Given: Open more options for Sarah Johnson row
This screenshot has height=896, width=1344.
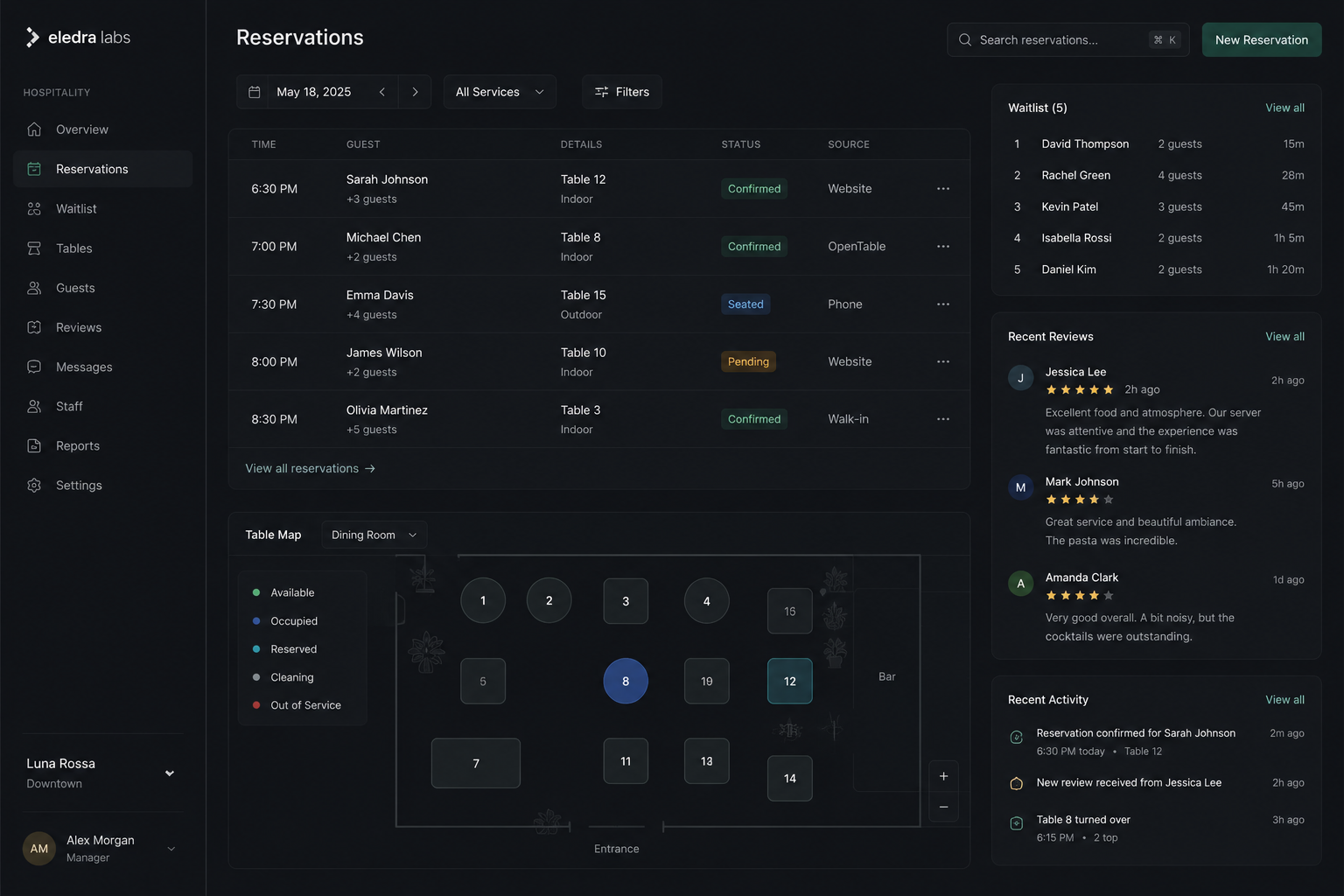Looking at the screenshot, I should point(943,188).
